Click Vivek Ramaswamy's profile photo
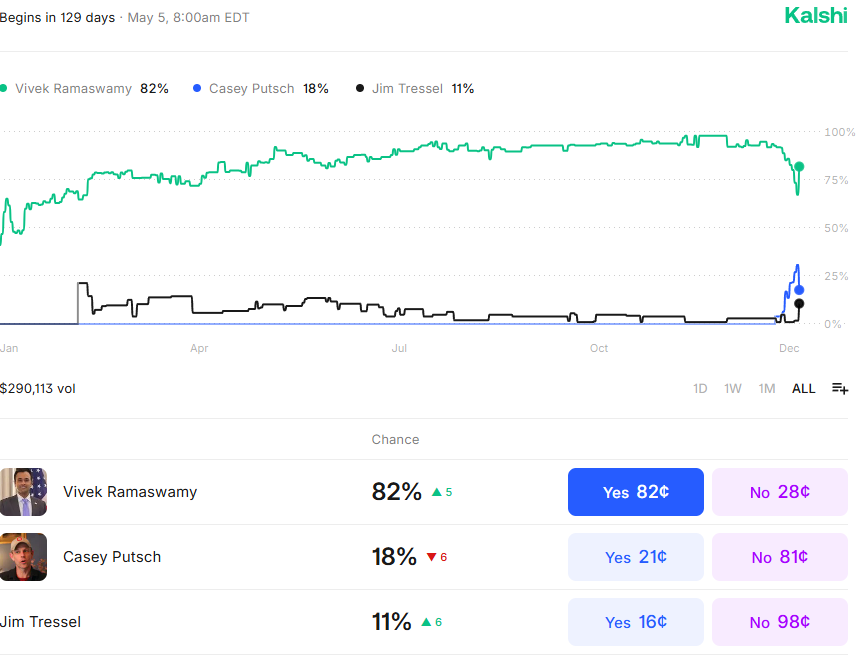This screenshot has width=857, height=655. (x=24, y=492)
